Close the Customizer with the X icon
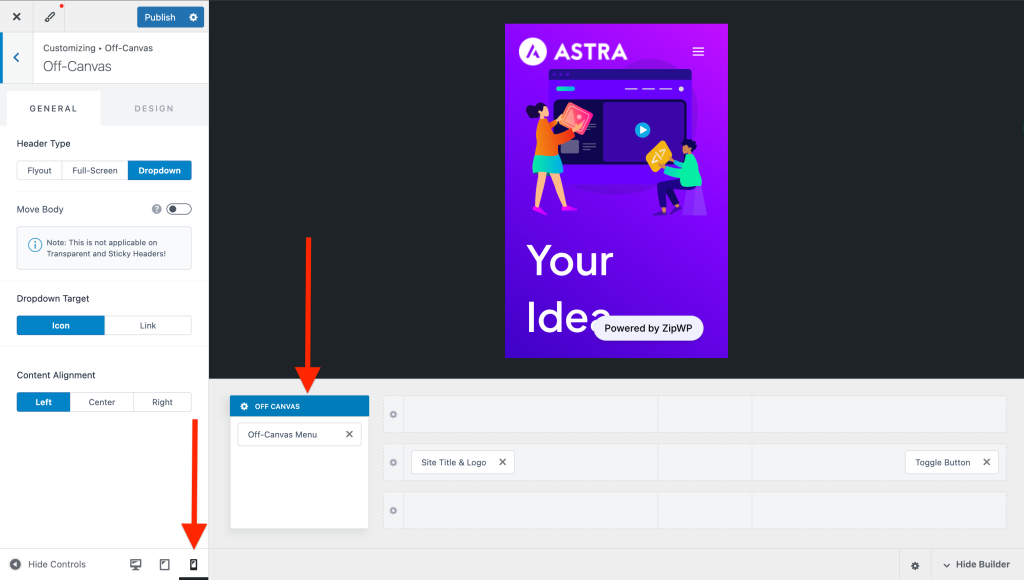The width and height of the screenshot is (1024, 580). coord(16,17)
